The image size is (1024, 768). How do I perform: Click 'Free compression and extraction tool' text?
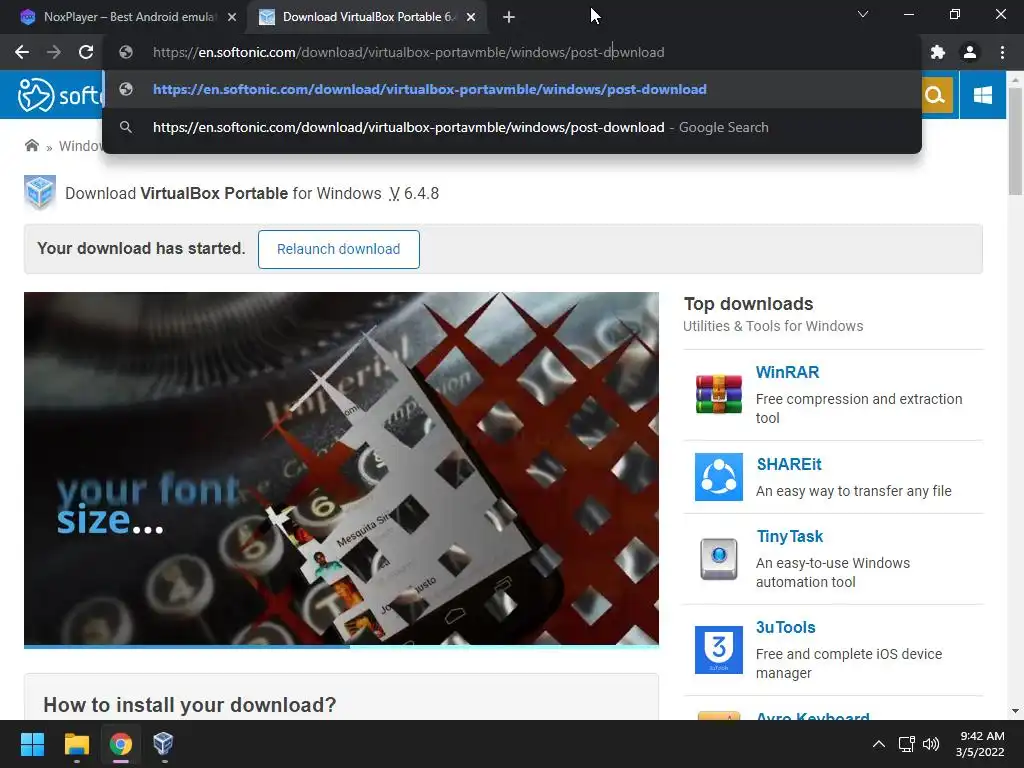pos(859,408)
